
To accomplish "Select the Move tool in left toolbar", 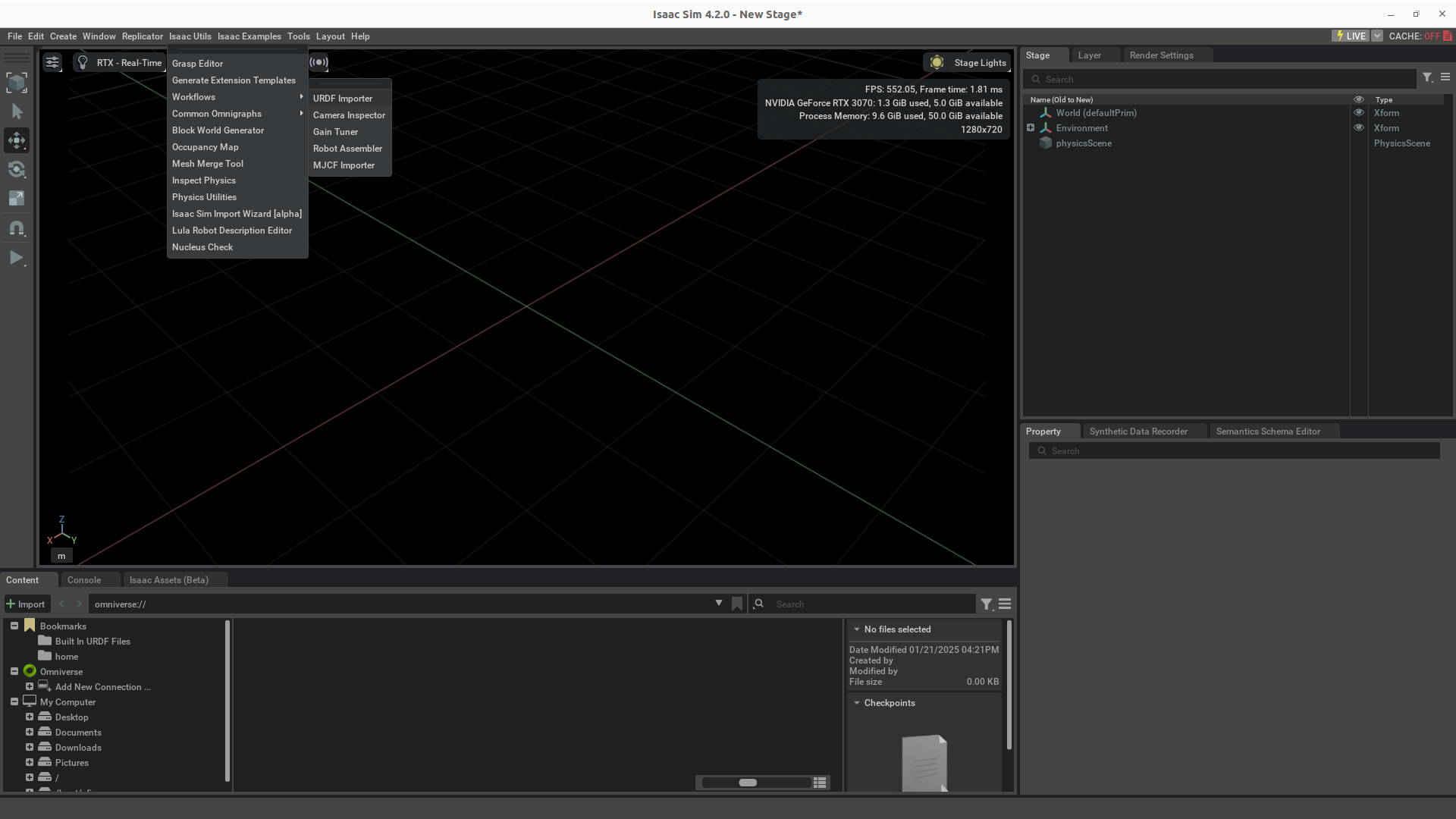I will 17,140.
